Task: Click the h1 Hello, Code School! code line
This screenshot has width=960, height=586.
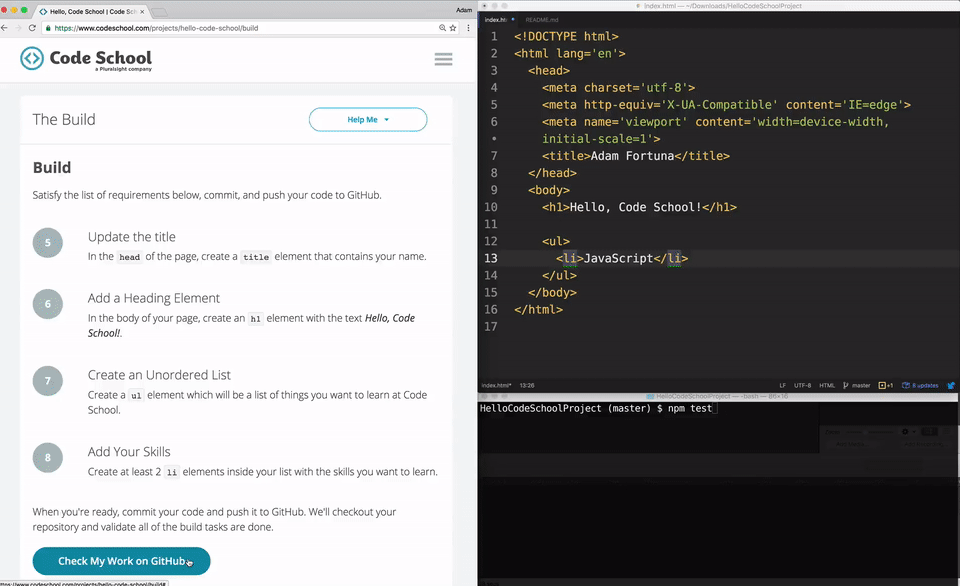Action: (x=639, y=207)
